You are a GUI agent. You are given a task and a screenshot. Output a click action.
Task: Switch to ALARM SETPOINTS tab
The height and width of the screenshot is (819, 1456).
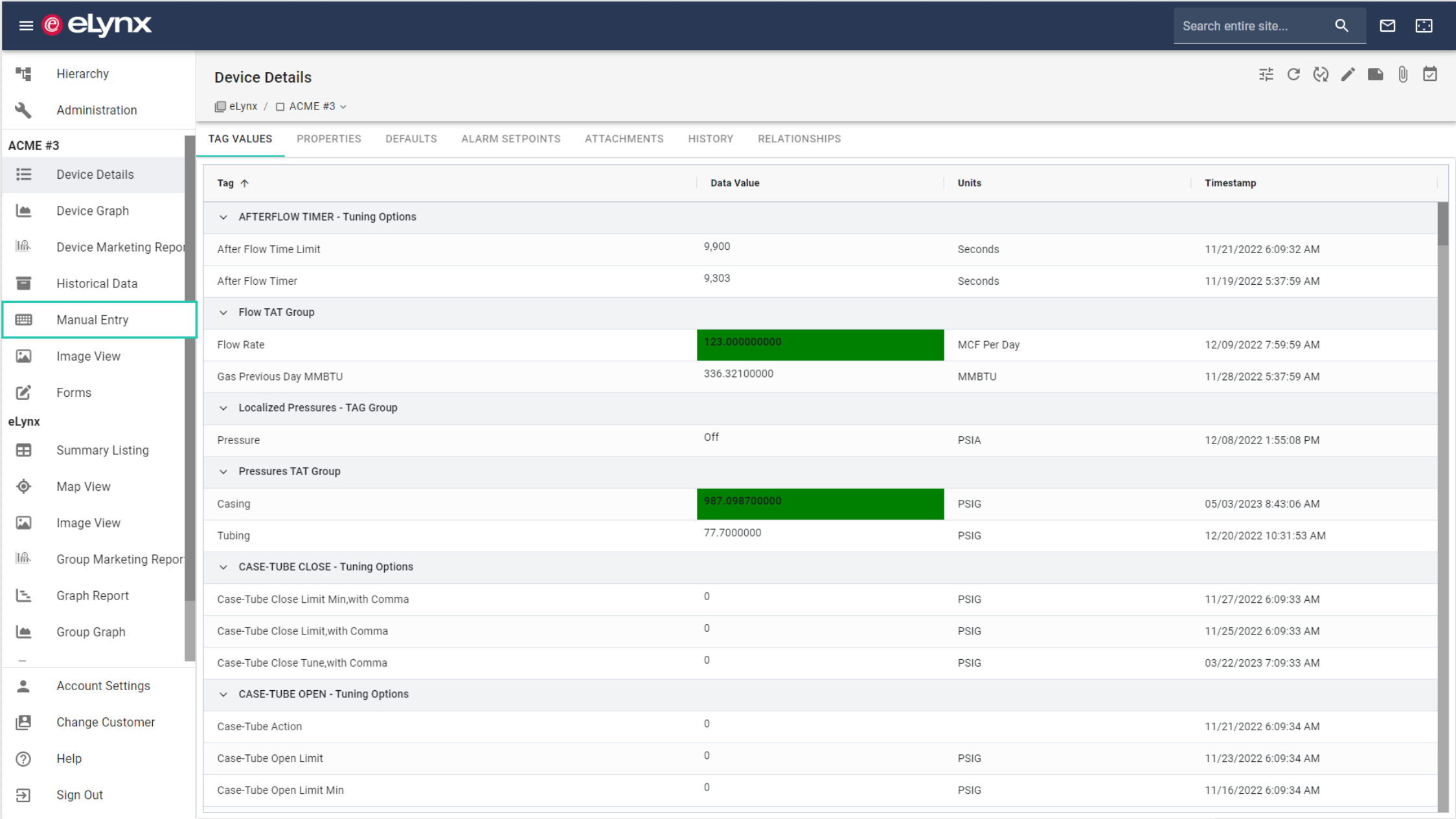pyautogui.click(x=511, y=139)
